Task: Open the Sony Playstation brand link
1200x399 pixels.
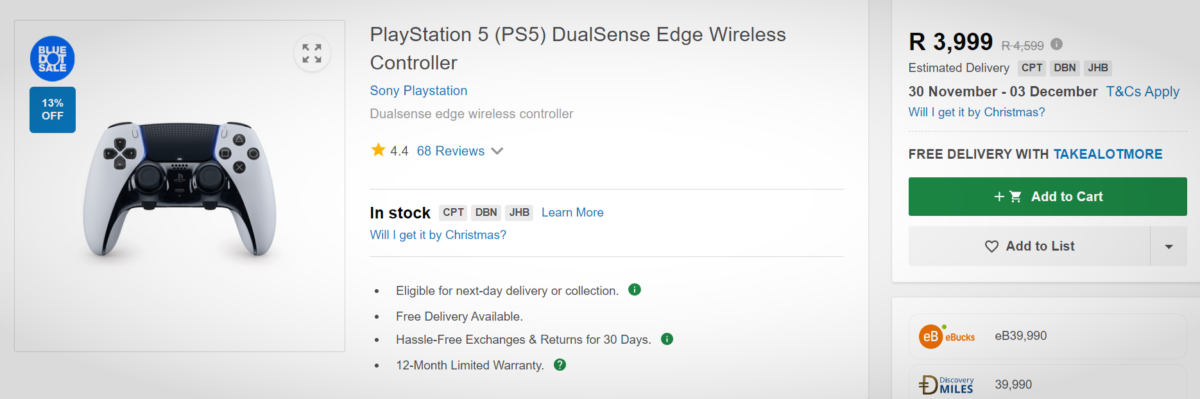Action: [x=418, y=90]
